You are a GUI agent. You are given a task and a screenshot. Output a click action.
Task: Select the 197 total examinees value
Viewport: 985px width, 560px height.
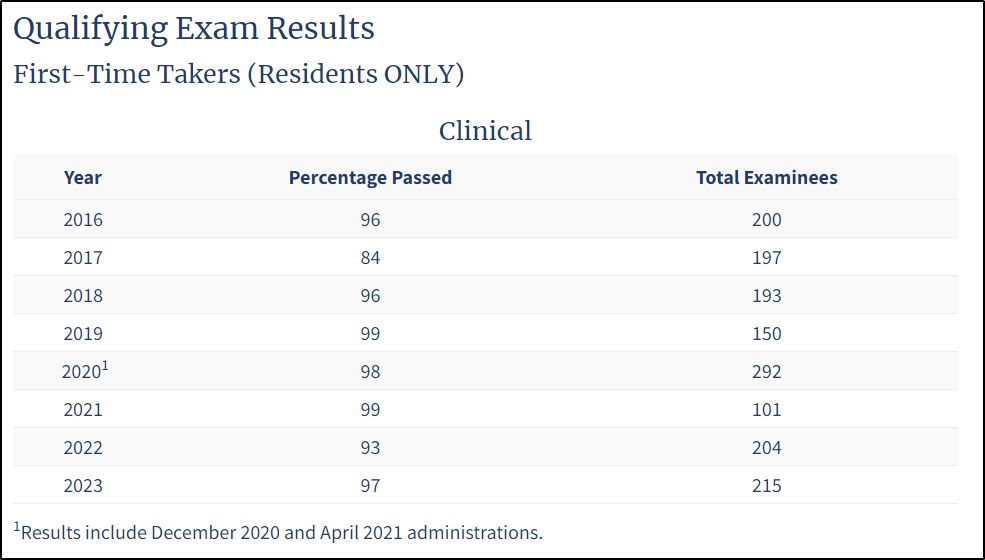tap(767, 258)
